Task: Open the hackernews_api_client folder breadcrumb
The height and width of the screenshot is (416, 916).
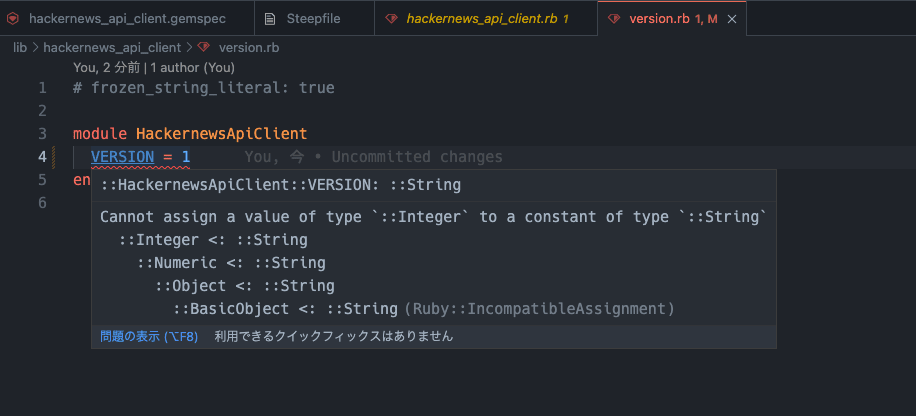Action: [112, 47]
